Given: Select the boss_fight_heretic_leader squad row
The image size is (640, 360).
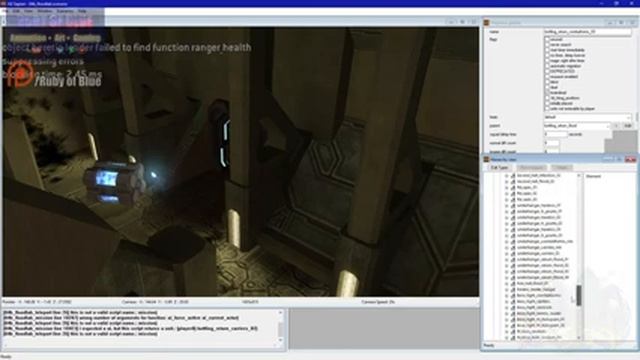Looking at the screenshot, I should (539, 313).
